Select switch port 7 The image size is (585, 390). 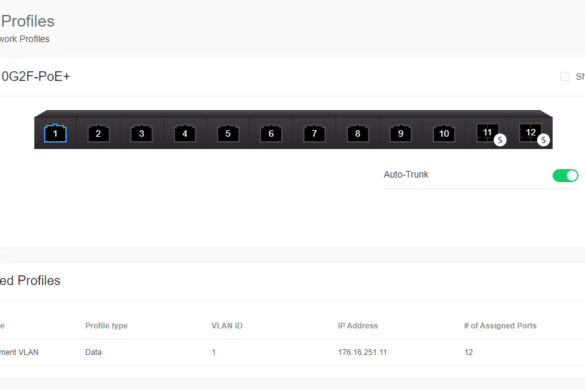pos(314,133)
